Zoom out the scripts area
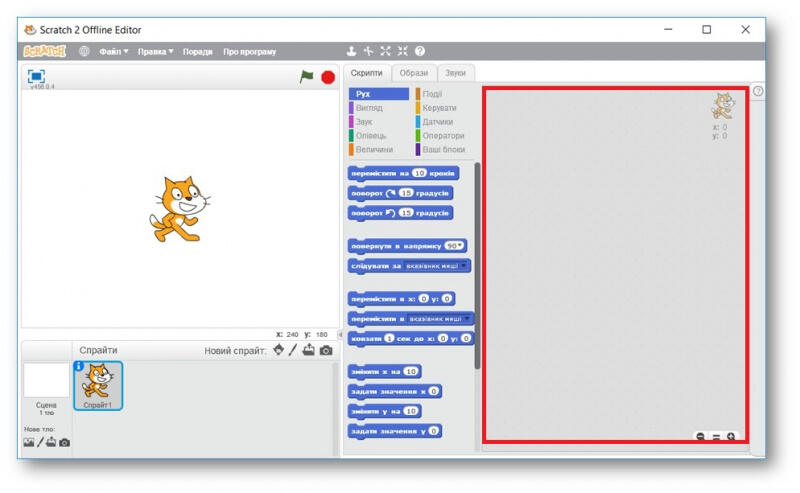The image size is (800, 493). pyautogui.click(x=701, y=436)
